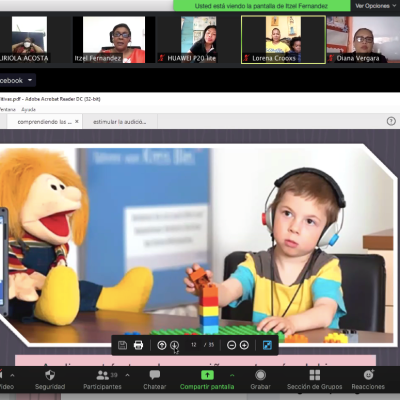This screenshot has width=400, height=400.
Task: Expand share screen options caret
Action: click(232, 375)
